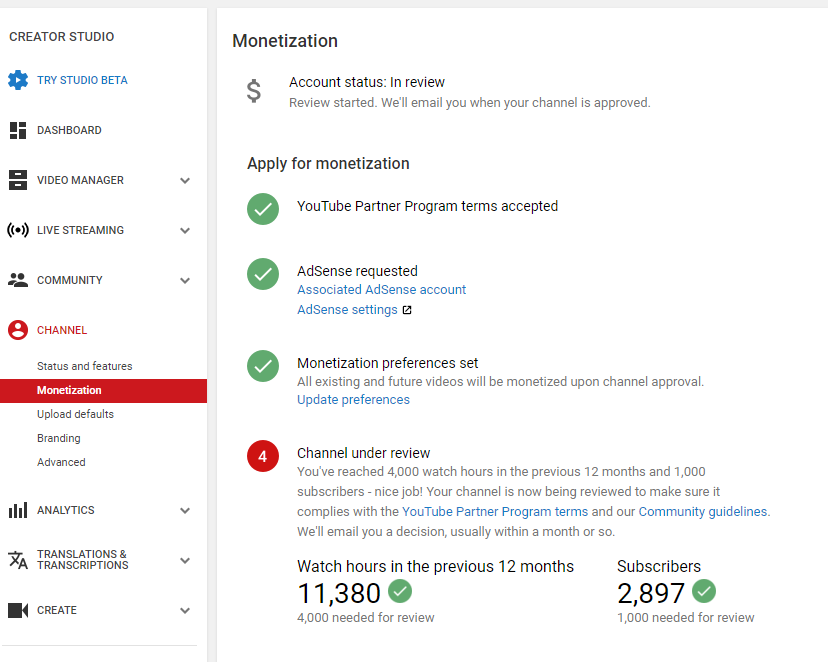828x662 pixels.
Task: Click the Translations & Transcriptions icon
Action: coord(18,560)
